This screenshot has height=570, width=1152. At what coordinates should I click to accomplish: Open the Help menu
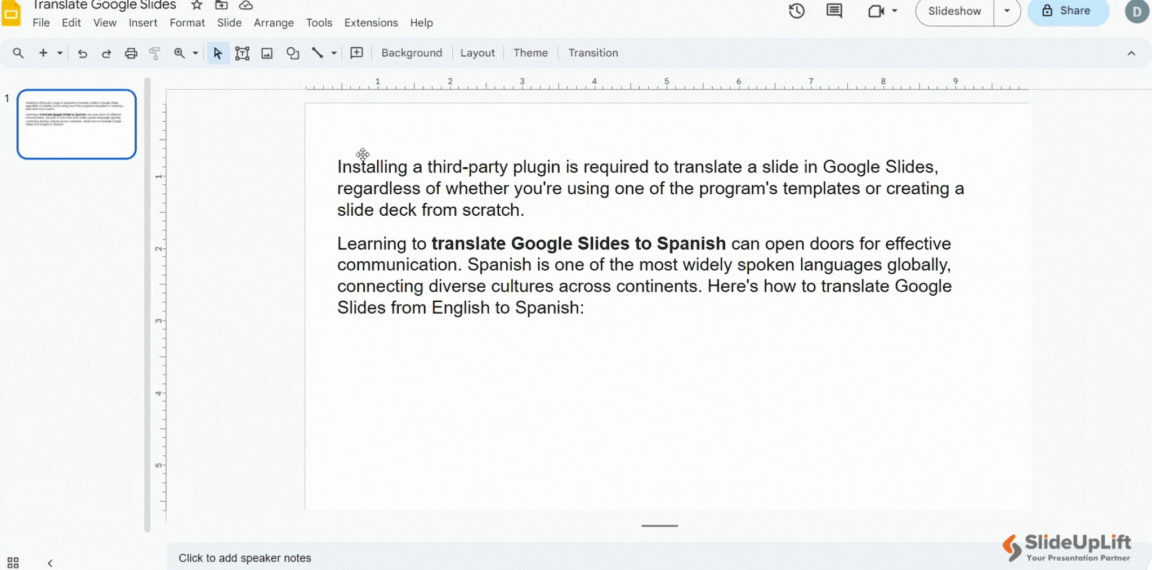coord(422,23)
